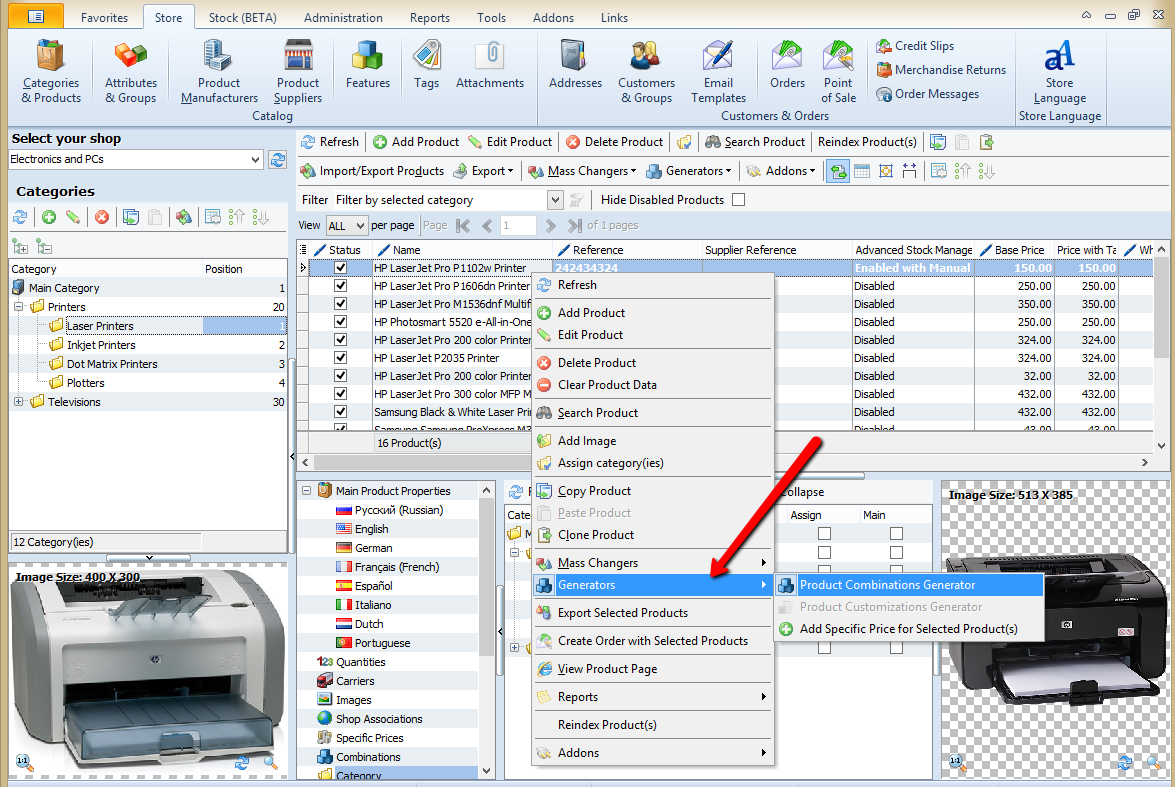Image resolution: width=1175 pixels, height=787 pixels.
Task: Open Order Messages
Action: click(928, 94)
